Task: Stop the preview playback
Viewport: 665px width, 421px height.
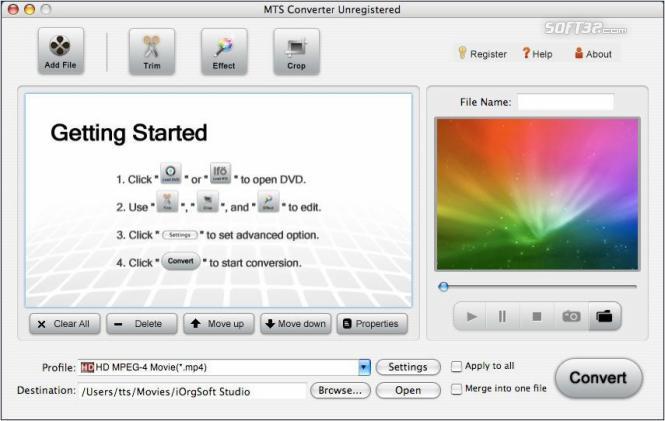Action: coord(536,316)
